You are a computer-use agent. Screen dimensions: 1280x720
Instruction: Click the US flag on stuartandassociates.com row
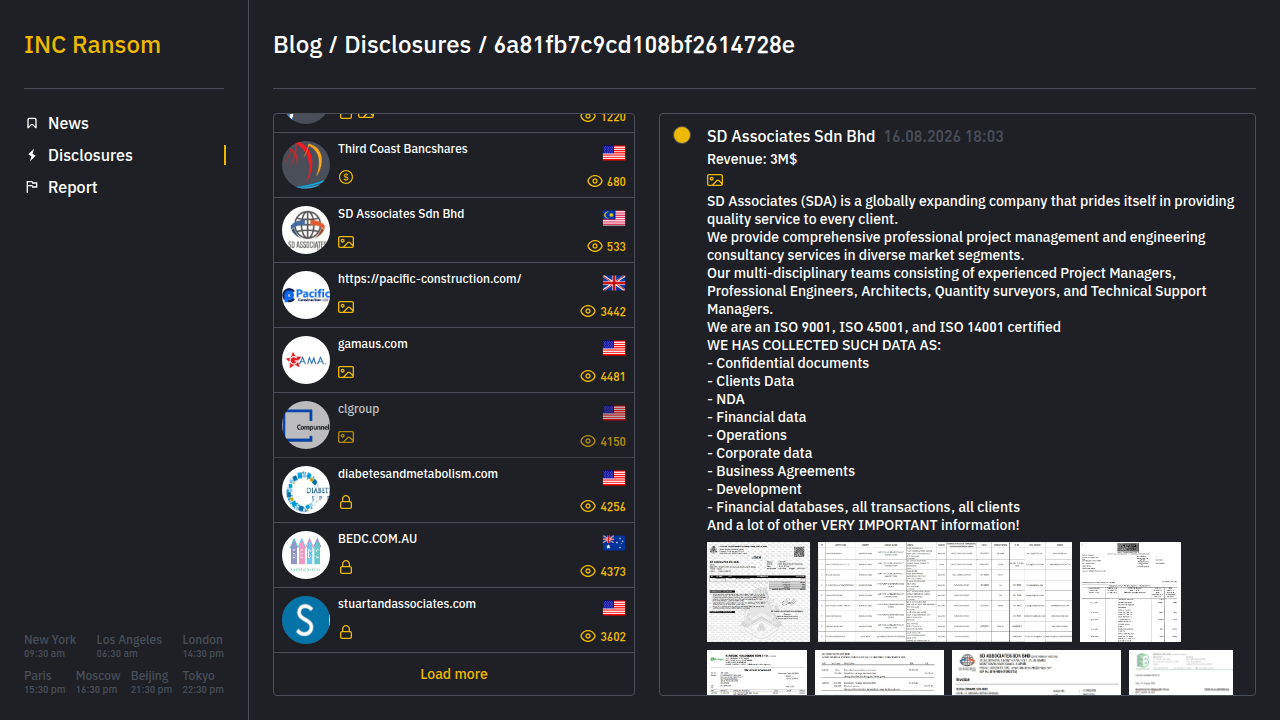point(614,608)
